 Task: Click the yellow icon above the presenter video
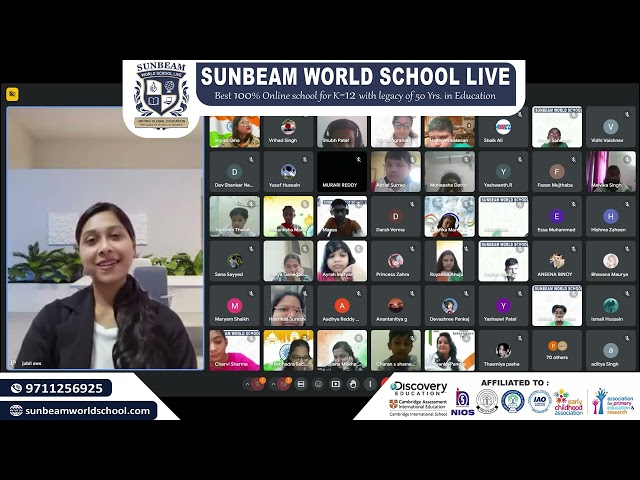tap(12, 94)
